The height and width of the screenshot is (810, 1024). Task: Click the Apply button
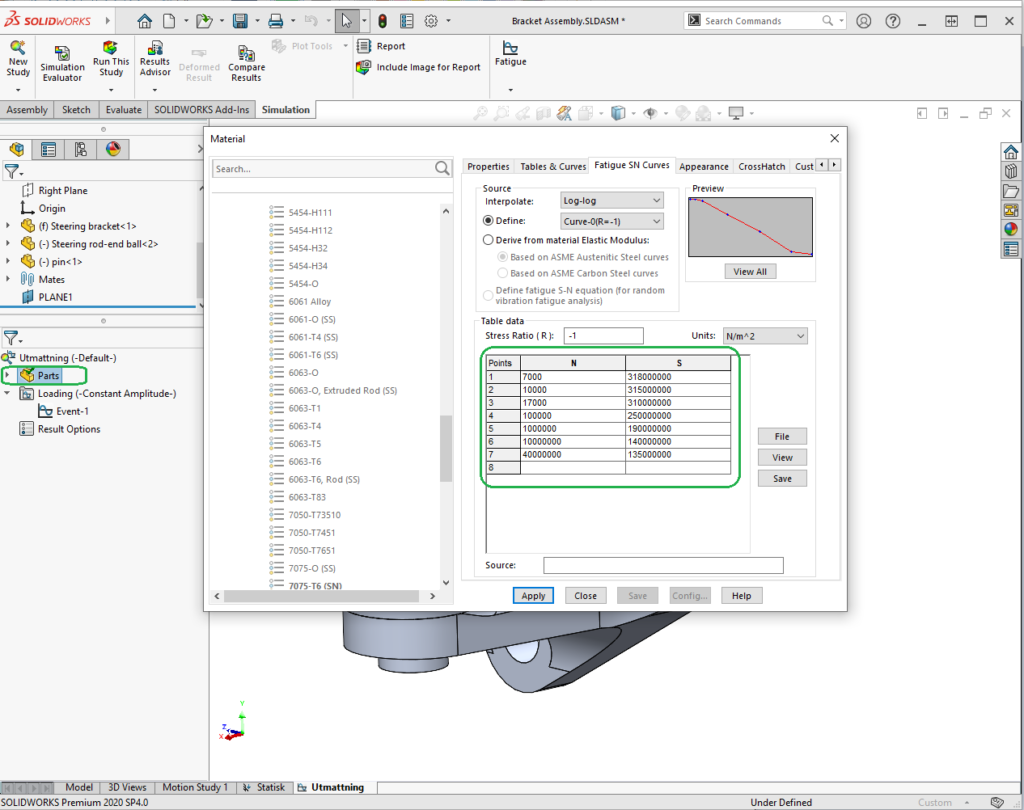(x=533, y=596)
